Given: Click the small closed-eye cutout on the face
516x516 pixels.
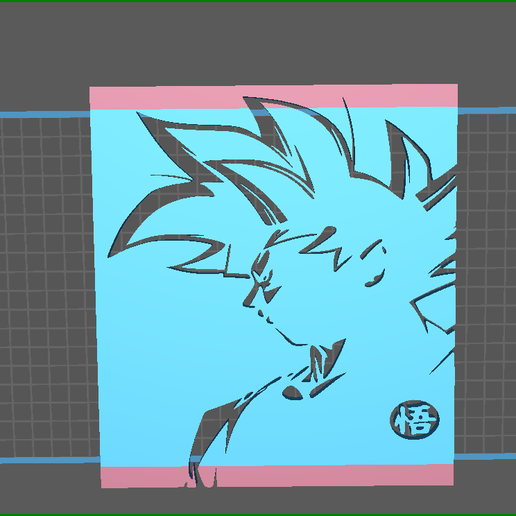Looking at the screenshot, I should [375, 279].
